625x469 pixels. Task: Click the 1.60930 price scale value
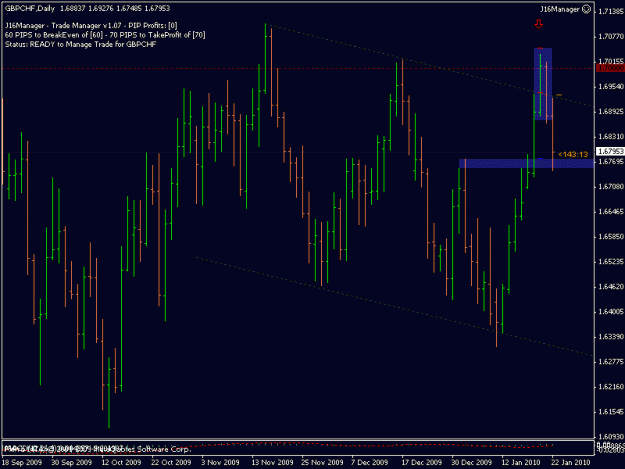[x=611, y=437]
